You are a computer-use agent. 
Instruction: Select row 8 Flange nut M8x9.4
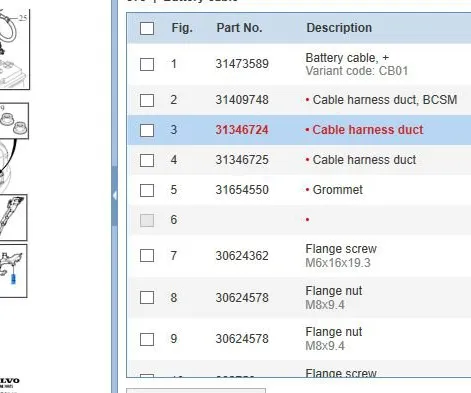click(299, 298)
